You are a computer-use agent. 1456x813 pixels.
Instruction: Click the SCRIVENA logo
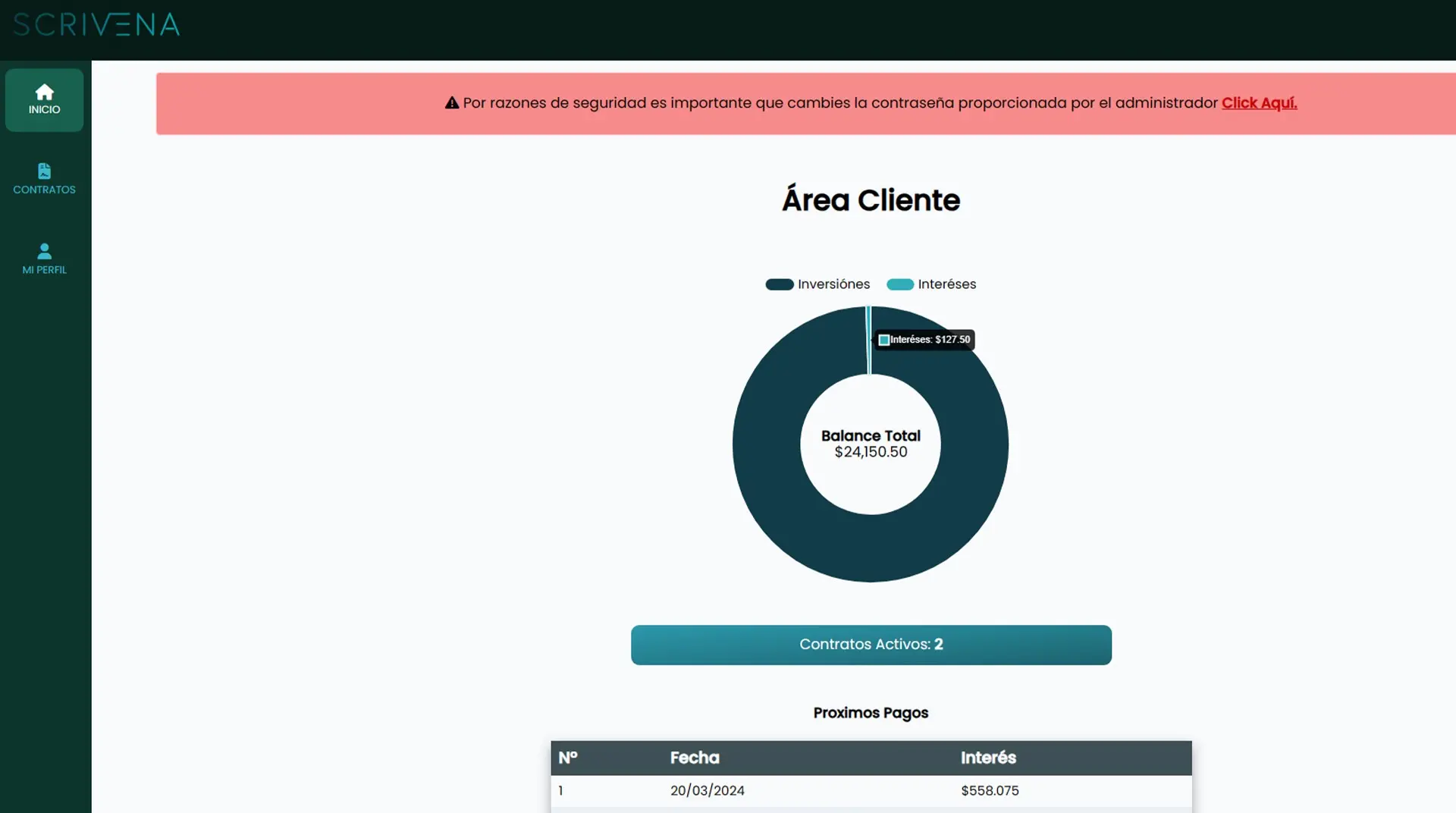[x=96, y=25]
